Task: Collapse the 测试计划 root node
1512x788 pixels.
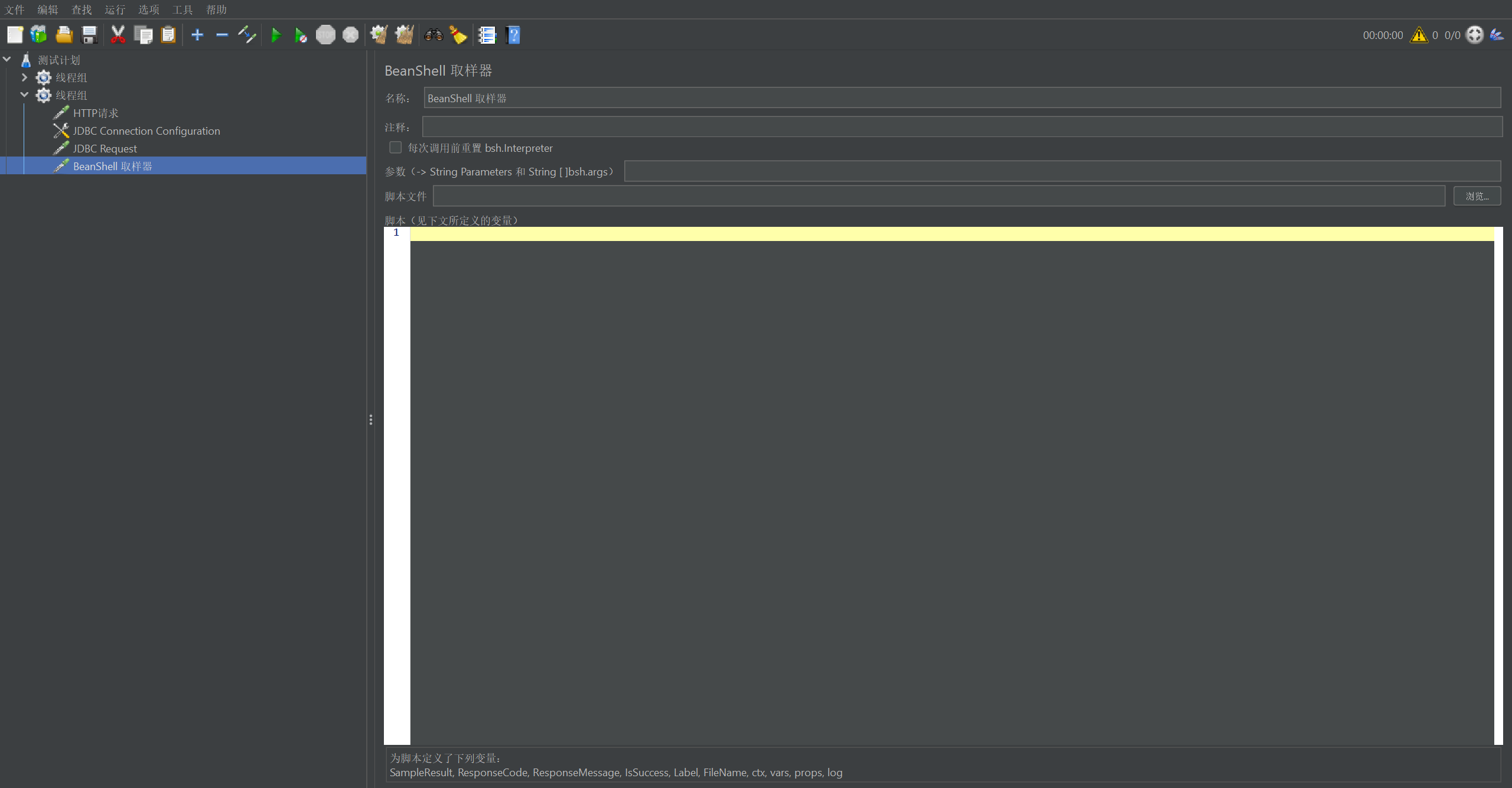Action: point(7,60)
